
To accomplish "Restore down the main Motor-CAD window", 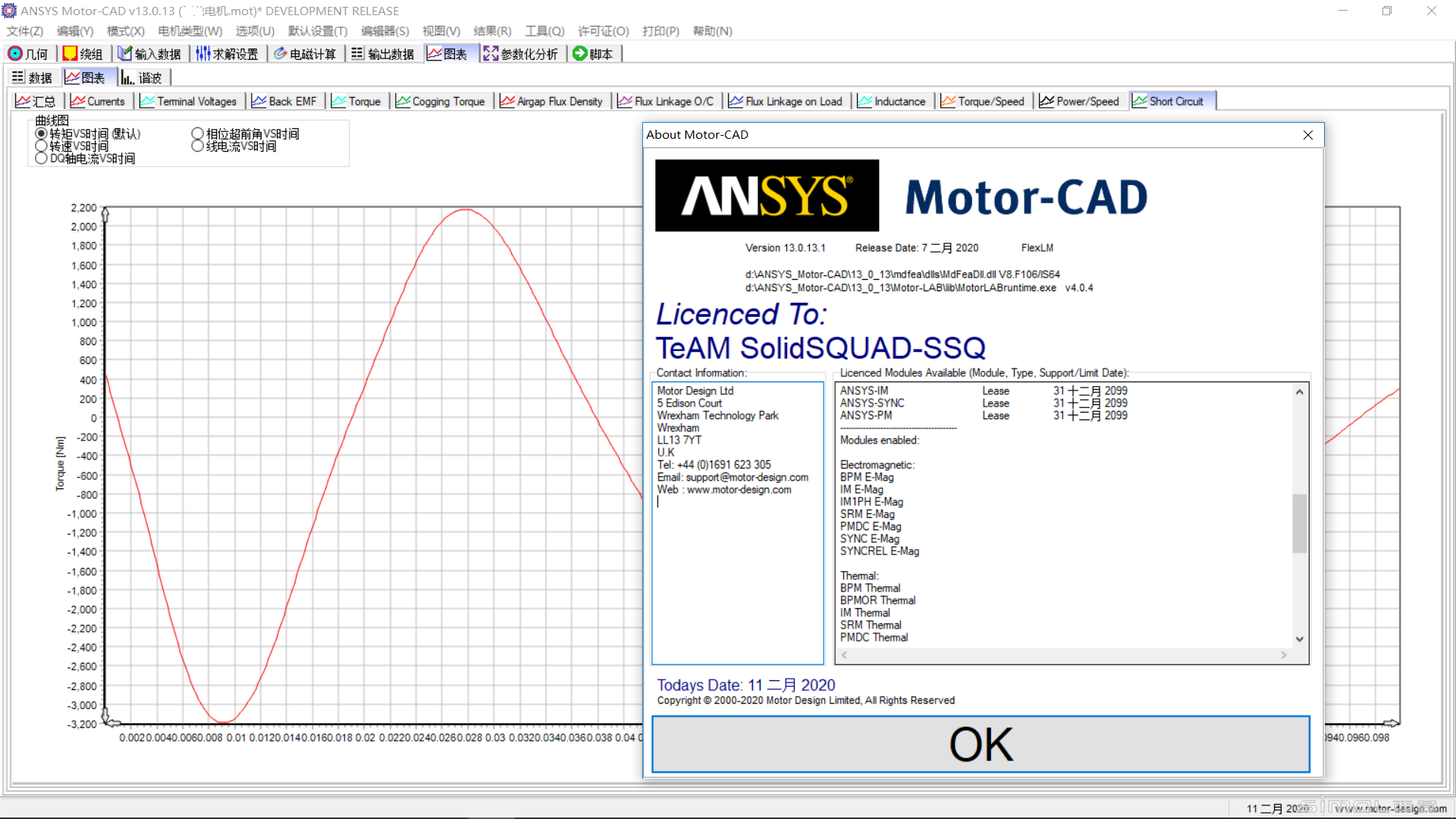I will [x=1386, y=11].
